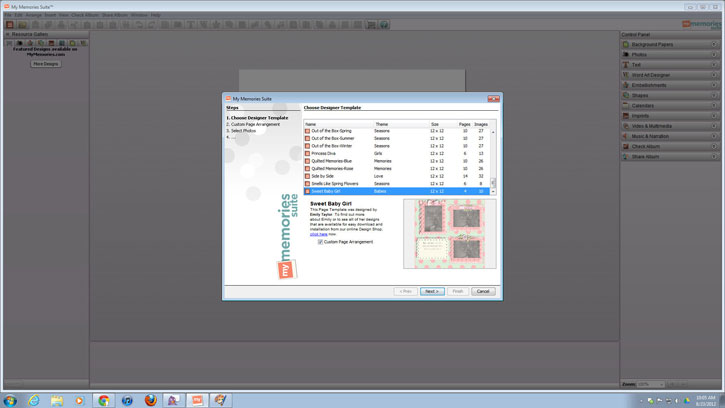Open the Share Album menu

coord(115,15)
